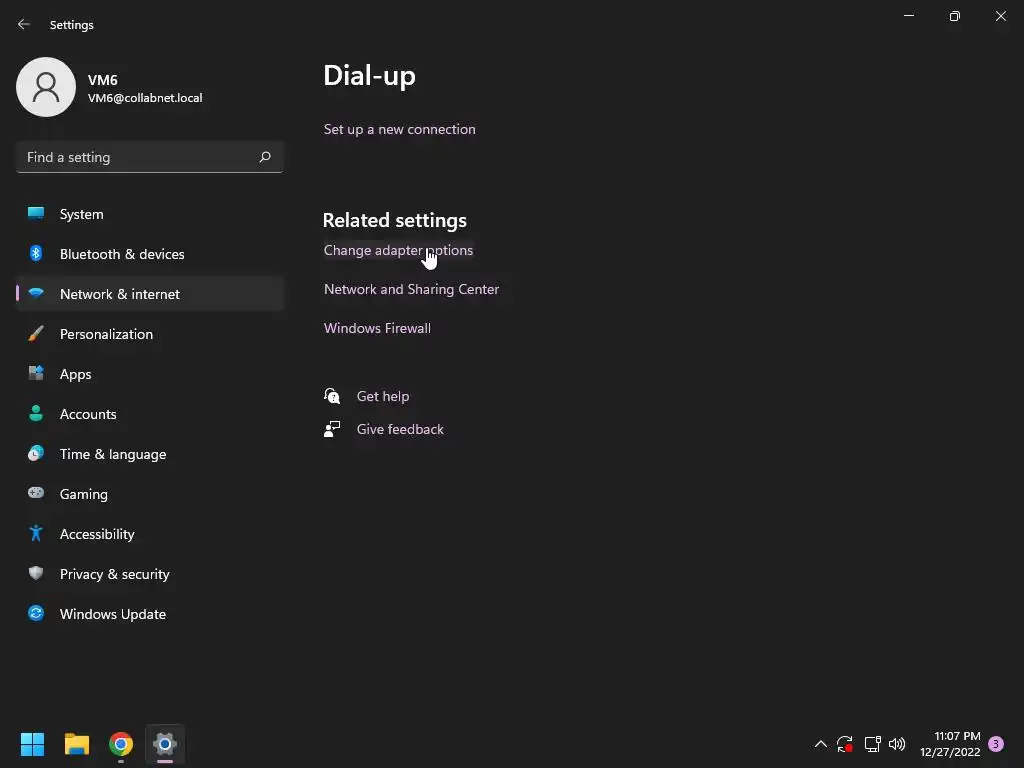The image size is (1024, 768).
Task: Click the Apps icon in sidebar
Action: pyautogui.click(x=36, y=374)
